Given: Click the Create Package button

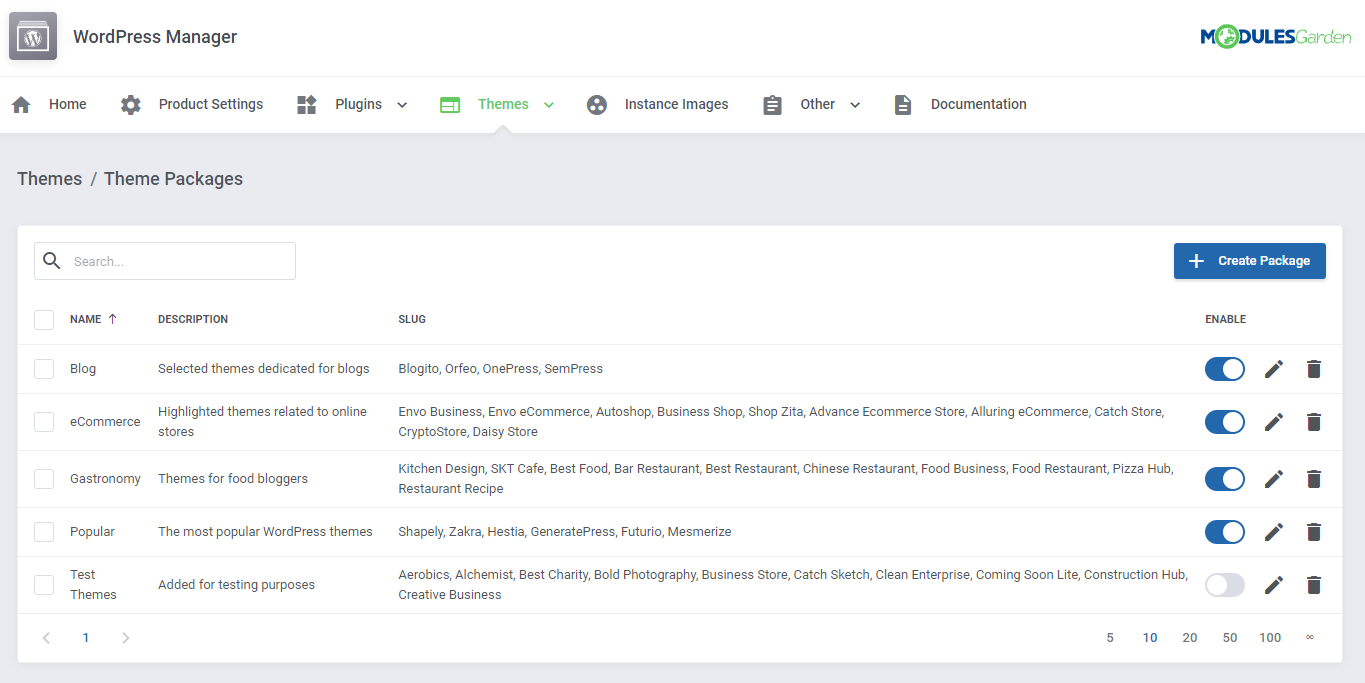Looking at the screenshot, I should [x=1249, y=260].
